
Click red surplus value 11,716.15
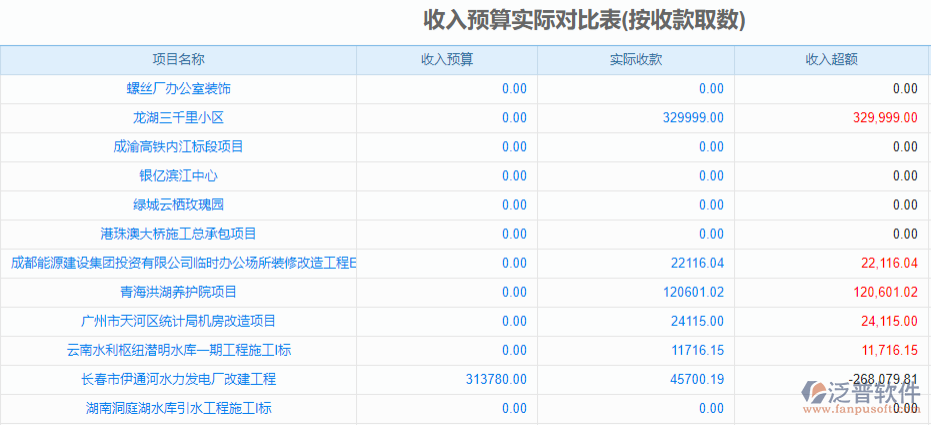pos(889,350)
